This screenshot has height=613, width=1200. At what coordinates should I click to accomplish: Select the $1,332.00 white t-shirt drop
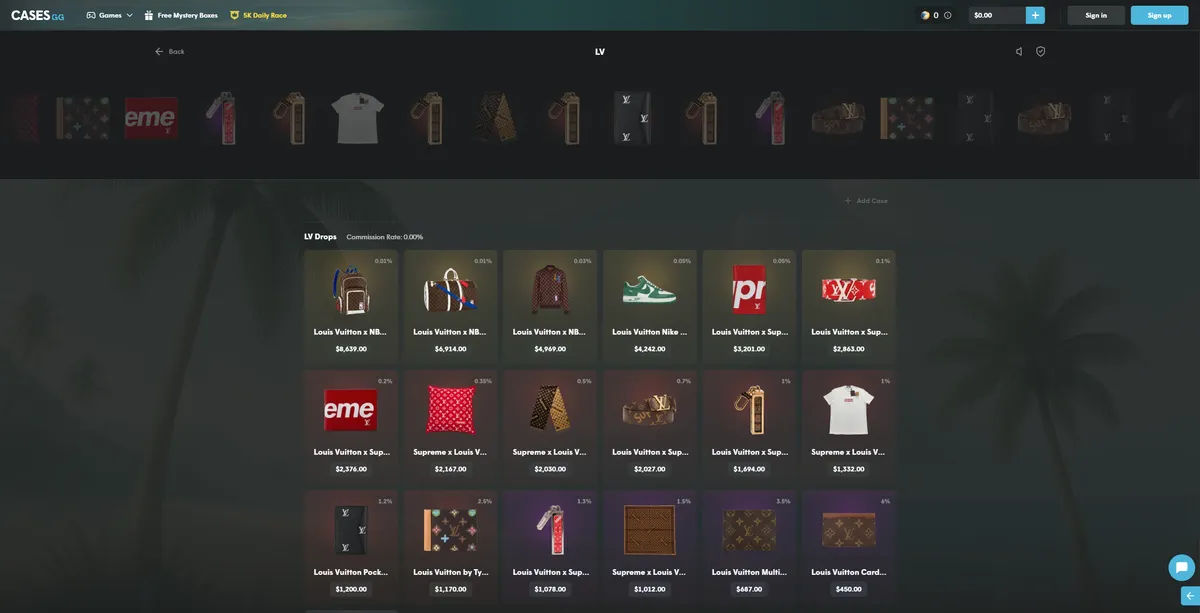coord(848,426)
